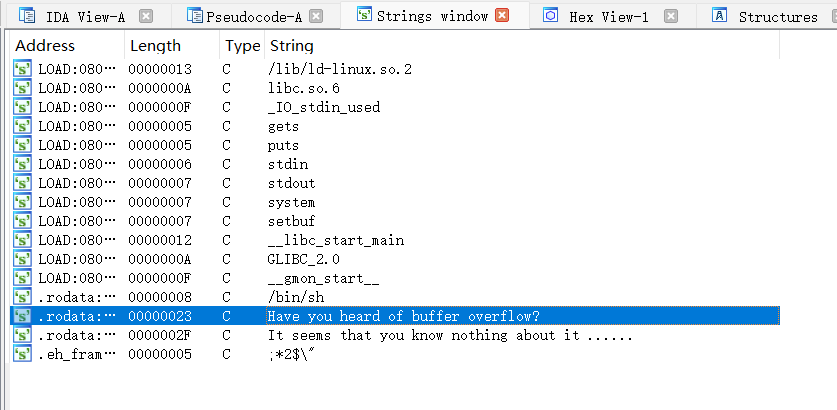837x410 pixels.
Task: Click string icon next to gets entry
Action: click(x=22, y=126)
